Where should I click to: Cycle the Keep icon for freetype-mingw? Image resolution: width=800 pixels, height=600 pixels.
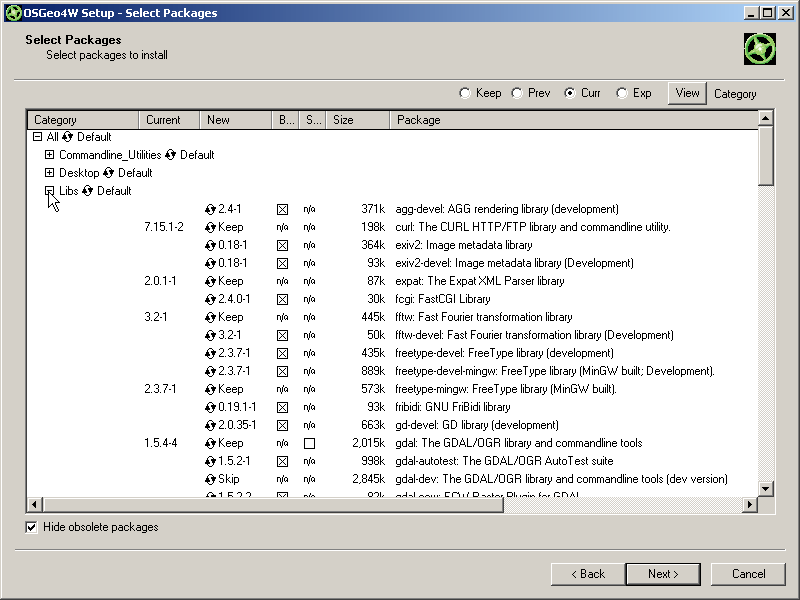pyautogui.click(x=210, y=389)
